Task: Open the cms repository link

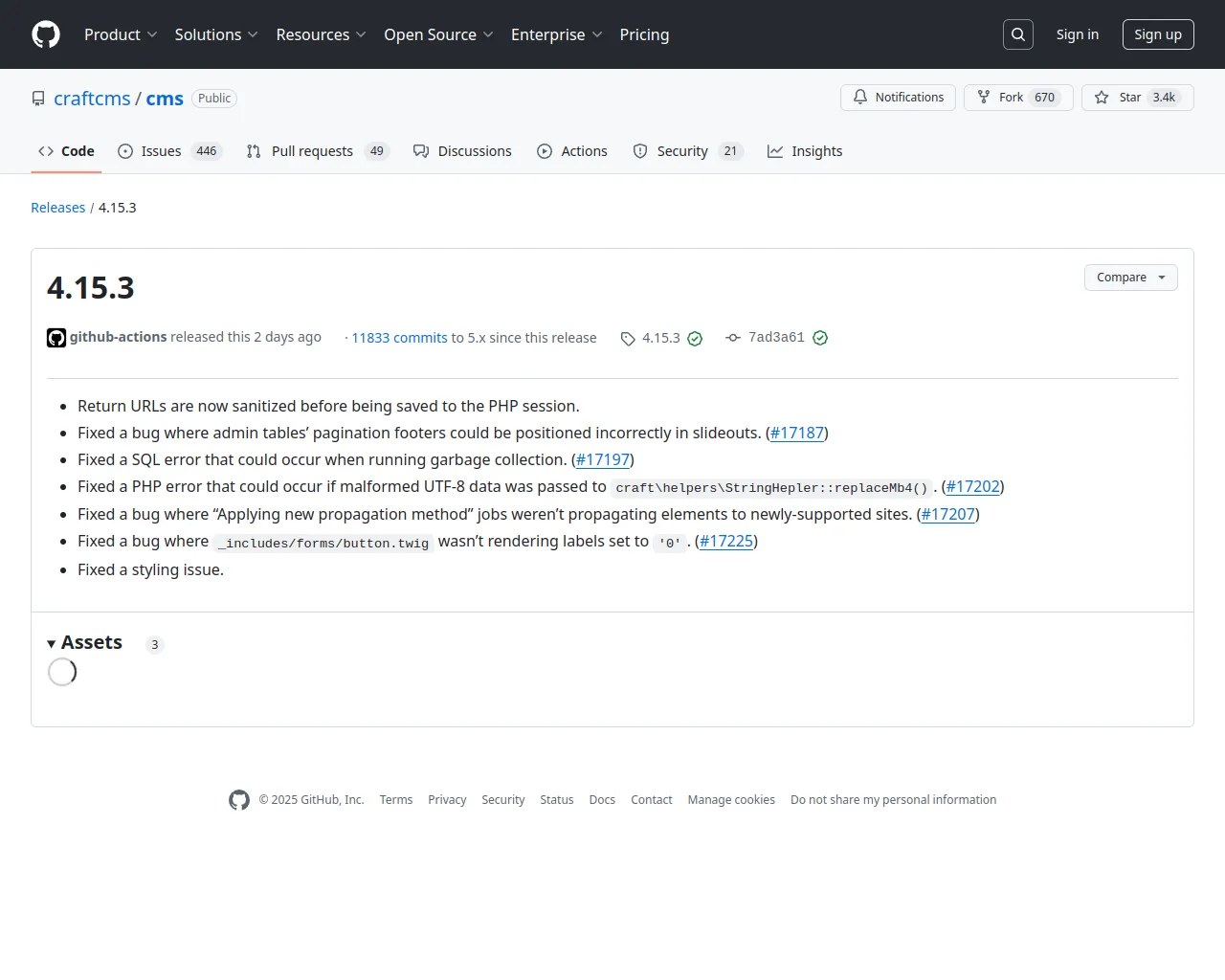Action: click(x=165, y=99)
